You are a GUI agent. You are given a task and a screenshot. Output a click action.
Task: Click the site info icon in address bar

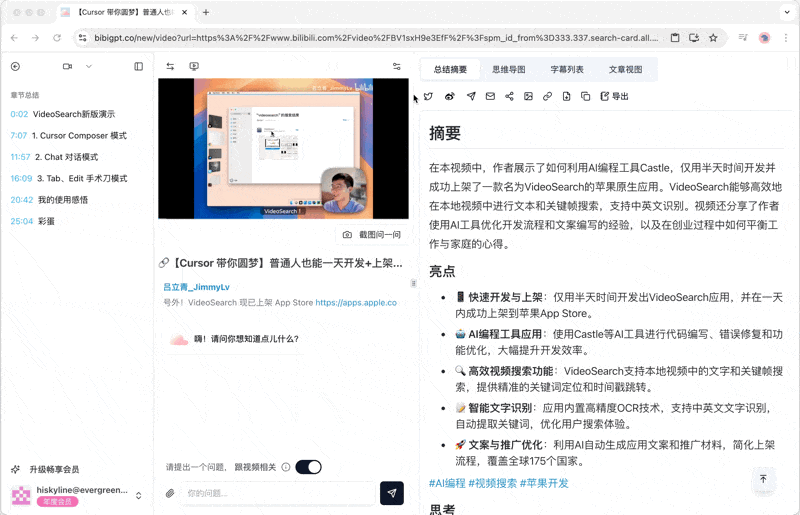point(83,38)
